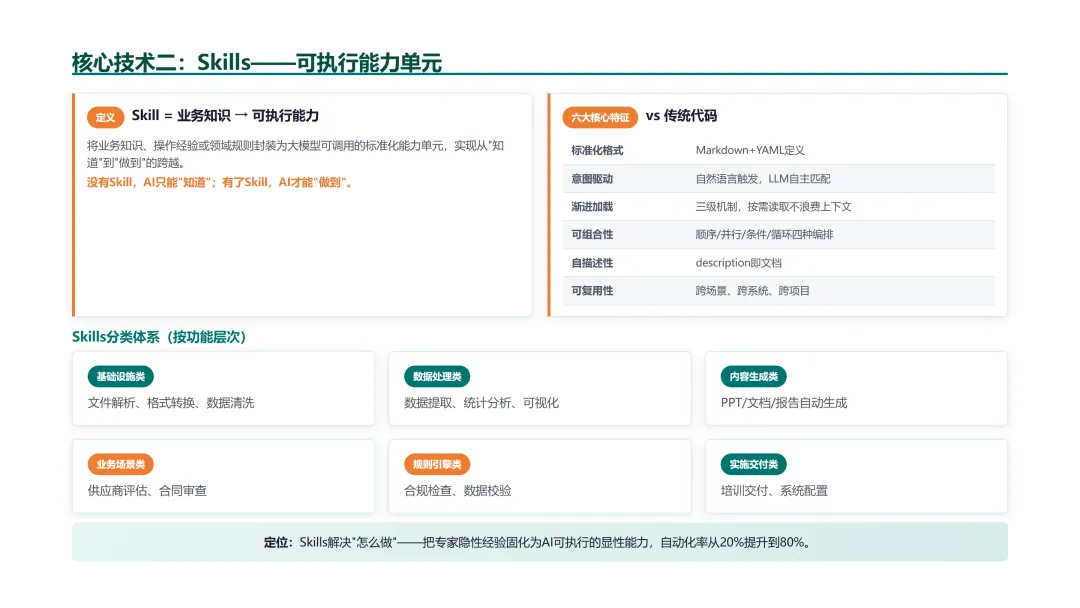Select the '内容生成类' green badge
The height and width of the screenshot is (608, 1080).
point(754,377)
